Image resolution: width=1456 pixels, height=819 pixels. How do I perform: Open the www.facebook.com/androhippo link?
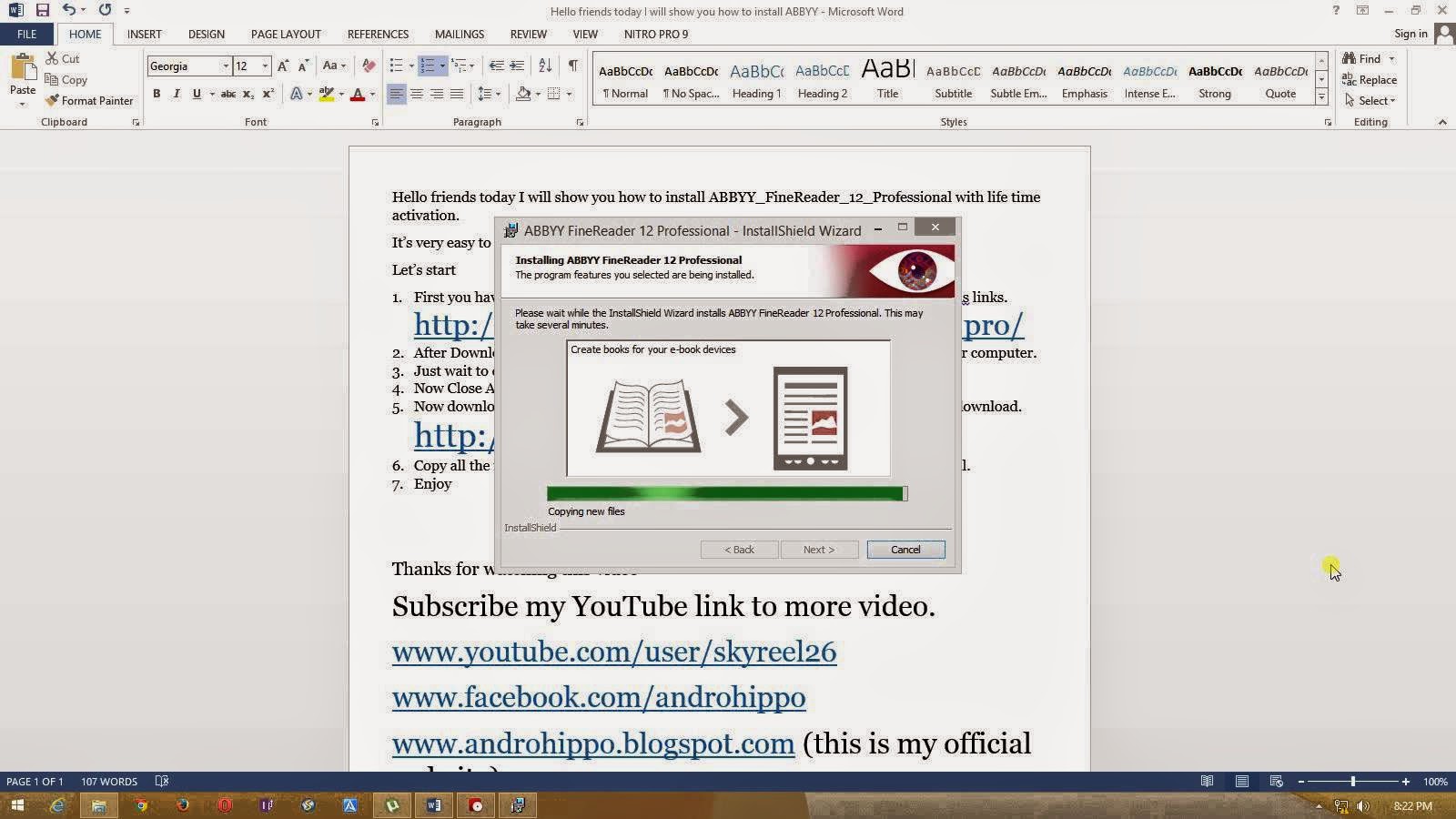pyautogui.click(x=599, y=697)
